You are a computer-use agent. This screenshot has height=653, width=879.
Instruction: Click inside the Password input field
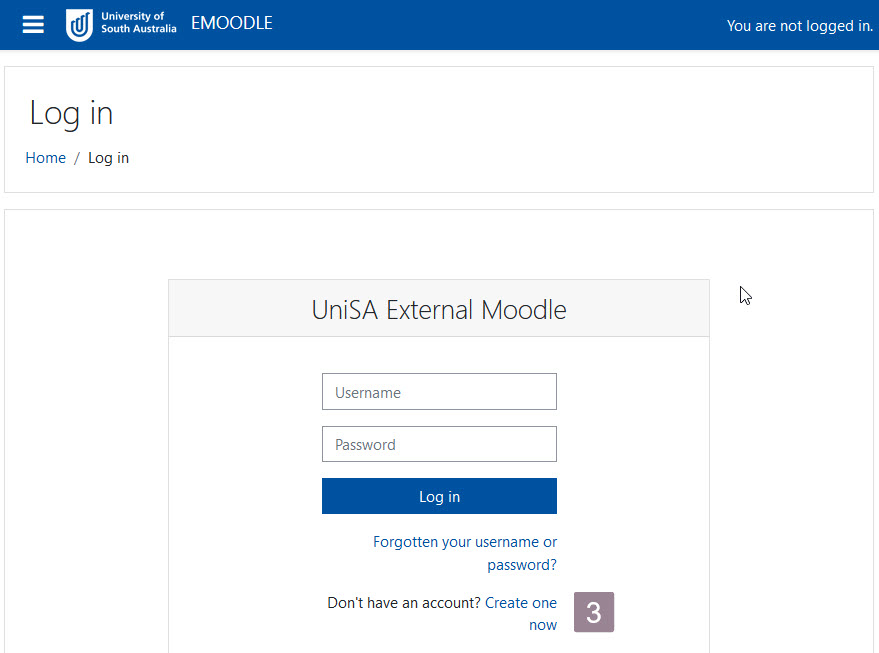(439, 443)
